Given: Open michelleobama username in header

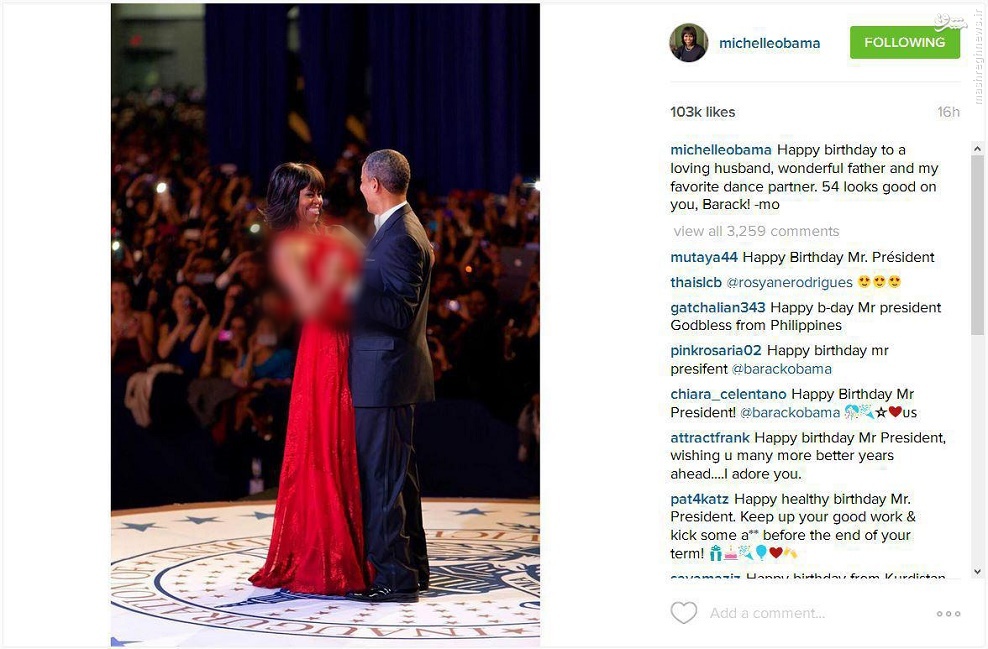Looking at the screenshot, I should [x=769, y=43].
